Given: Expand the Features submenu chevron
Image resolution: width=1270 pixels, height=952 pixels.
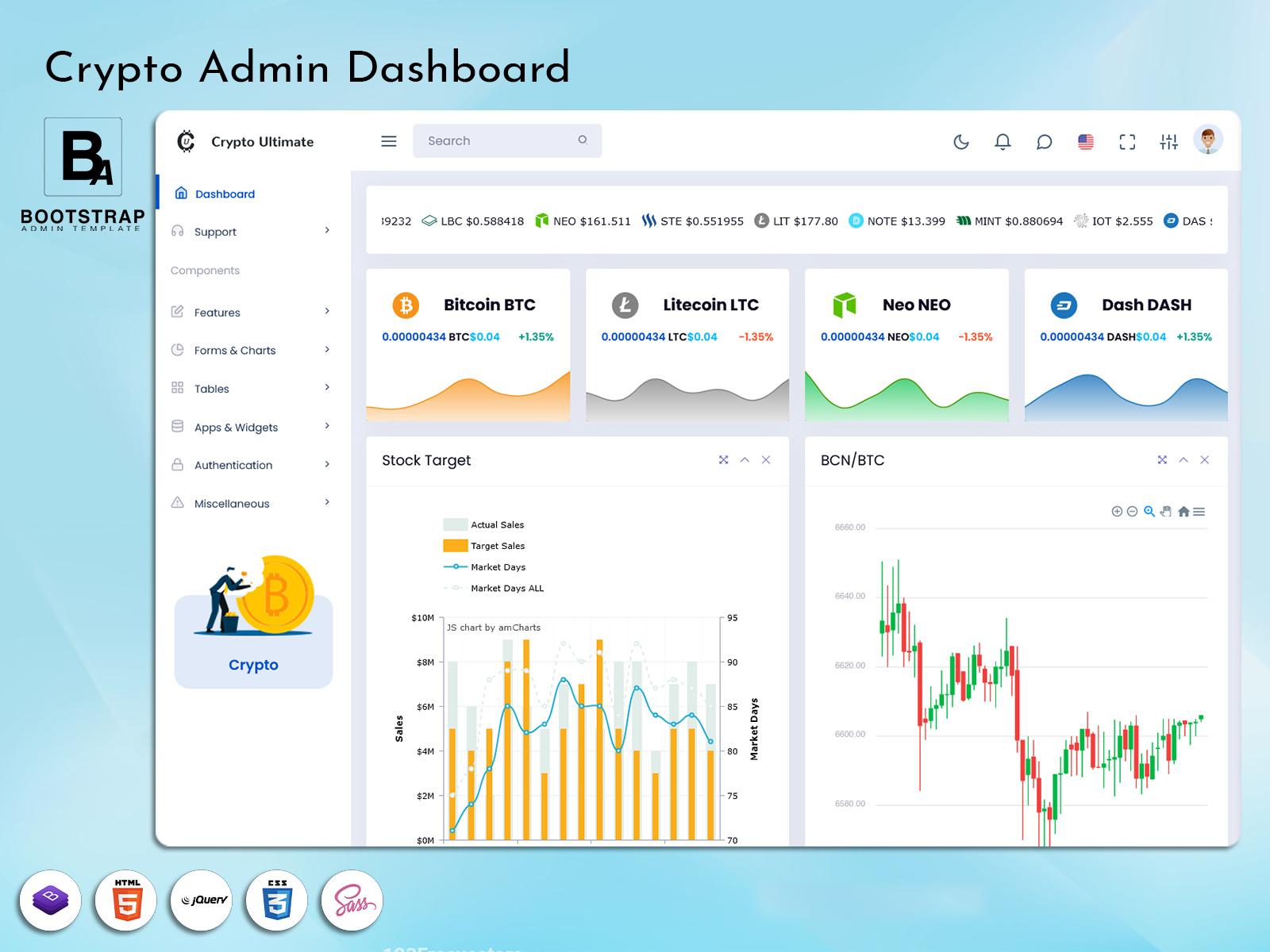Looking at the screenshot, I should click(327, 311).
